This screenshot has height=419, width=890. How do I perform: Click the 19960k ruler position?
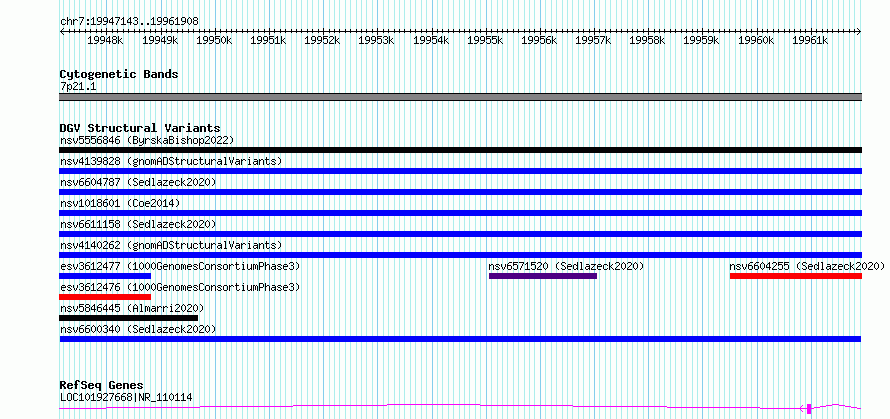[757, 41]
